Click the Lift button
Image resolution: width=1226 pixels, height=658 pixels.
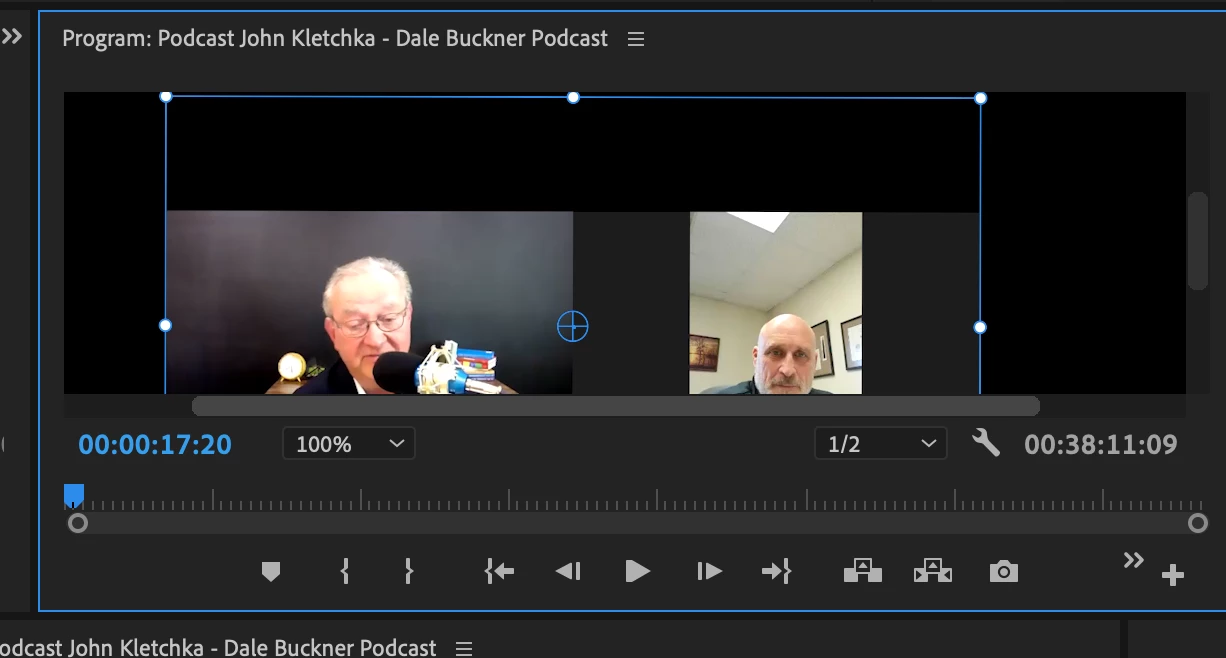tap(863, 571)
